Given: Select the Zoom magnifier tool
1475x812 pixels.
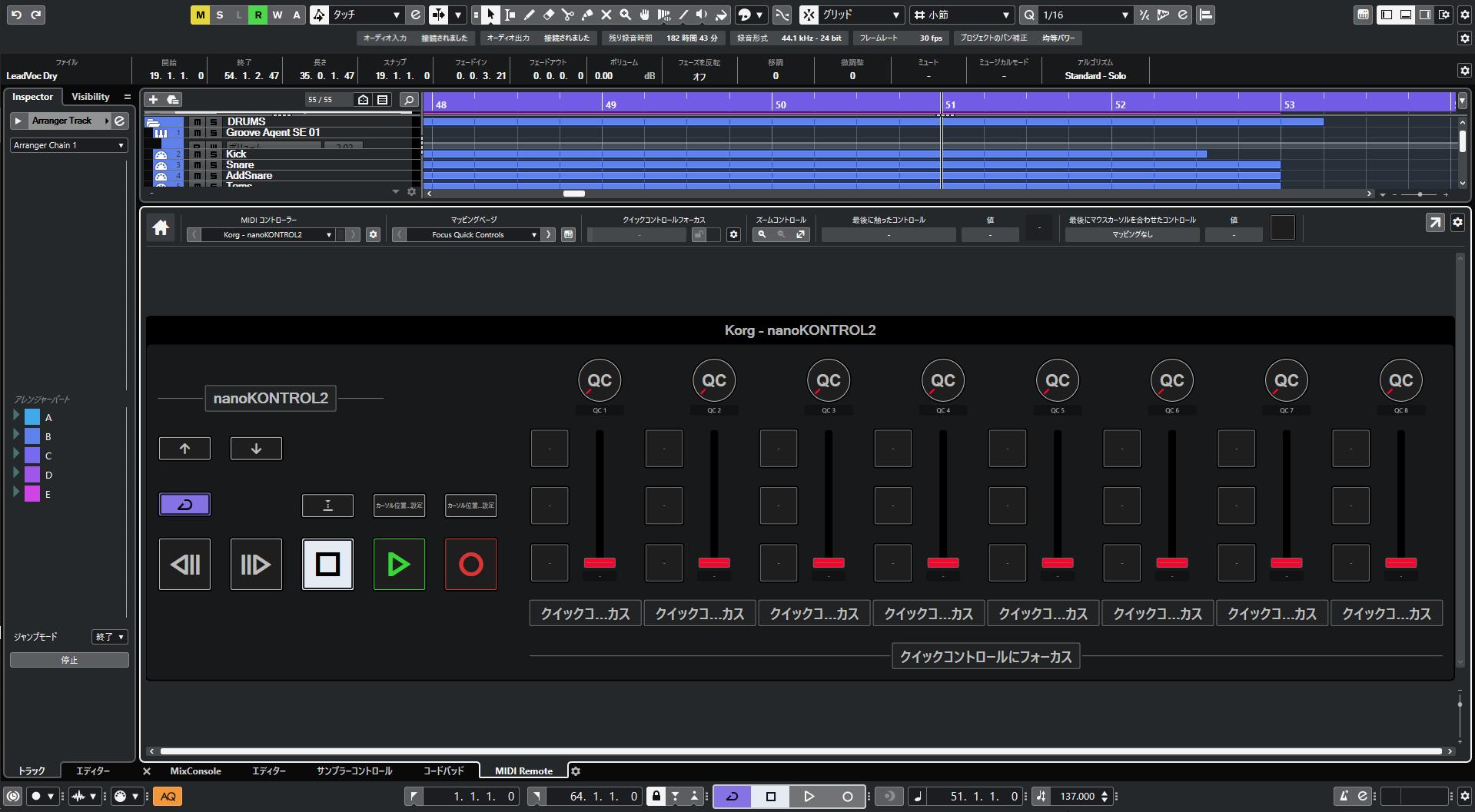Looking at the screenshot, I should [626, 15].
